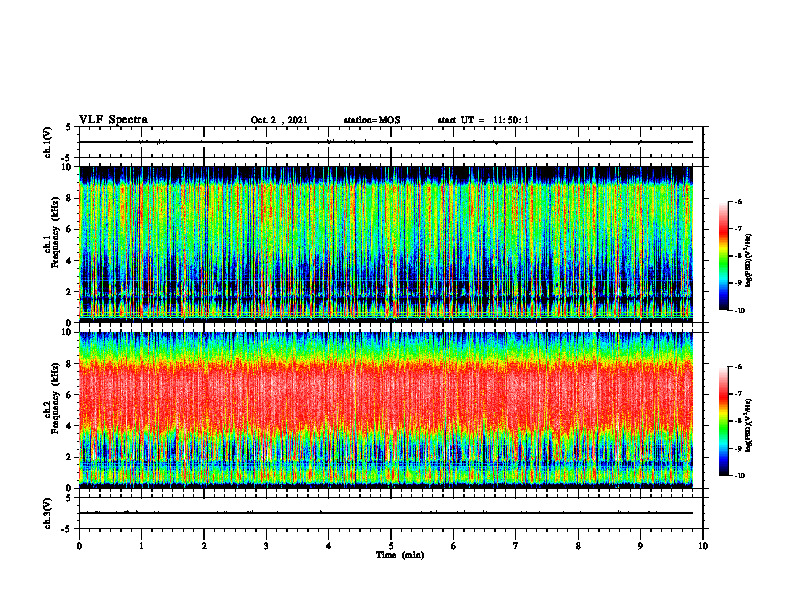Click the "VLF Spectra" plot title

tap(113, 120)
